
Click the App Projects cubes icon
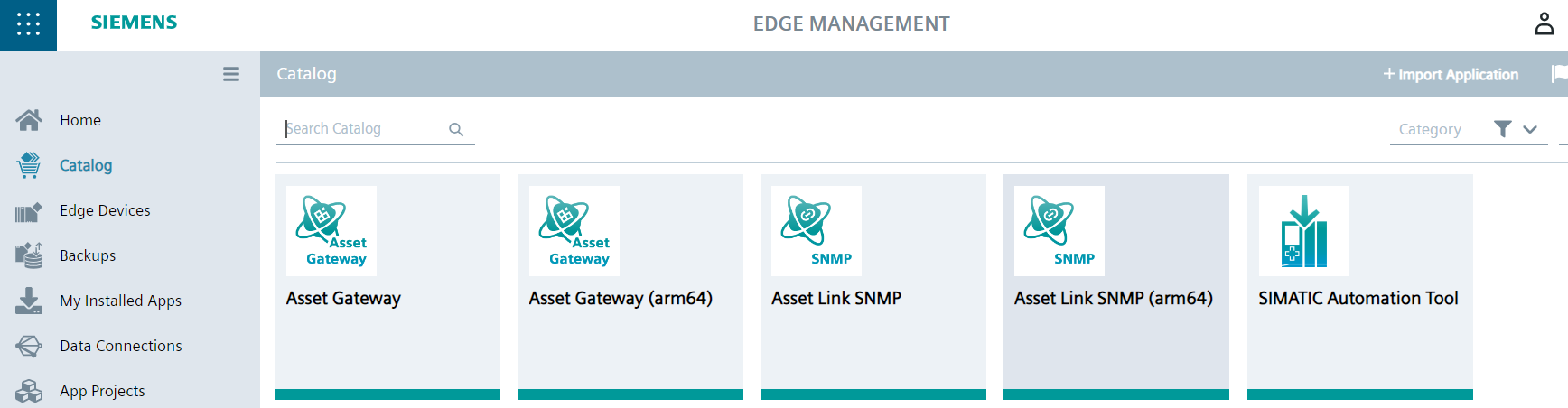(29, 391)
